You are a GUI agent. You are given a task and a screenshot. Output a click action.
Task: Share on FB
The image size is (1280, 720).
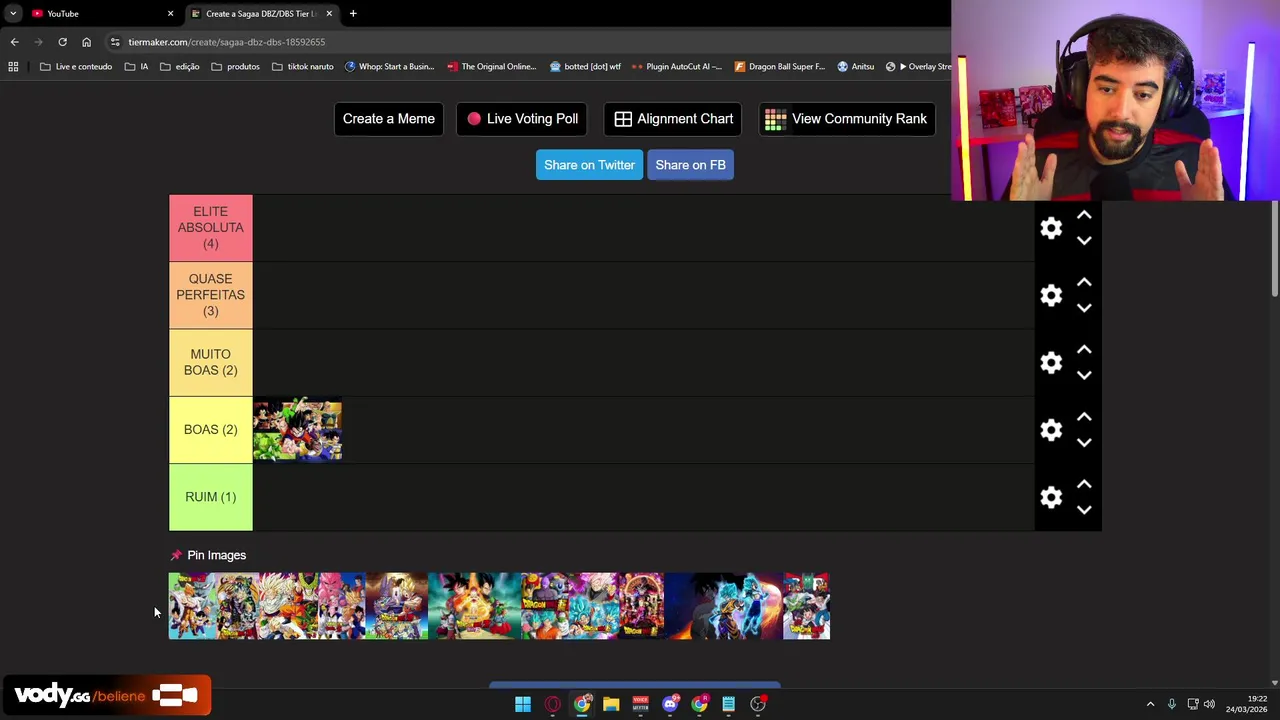(690, 165)
